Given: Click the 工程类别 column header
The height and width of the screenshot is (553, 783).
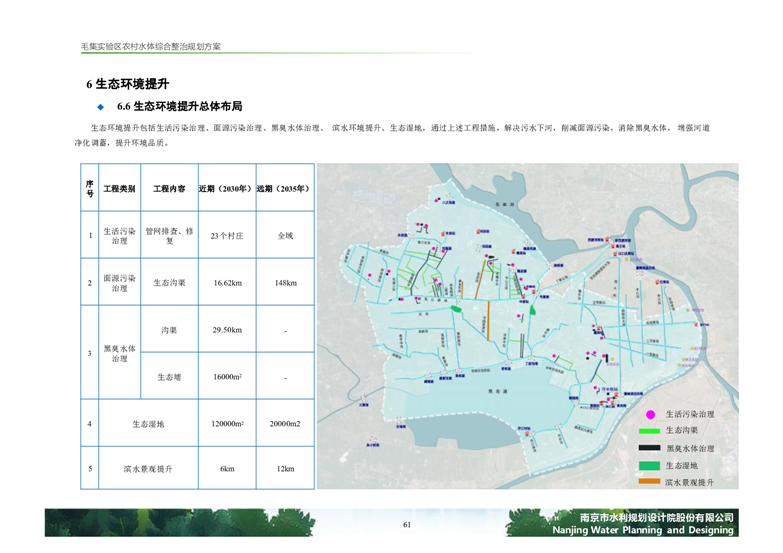Looking at the screenshot, I should 119,188.
